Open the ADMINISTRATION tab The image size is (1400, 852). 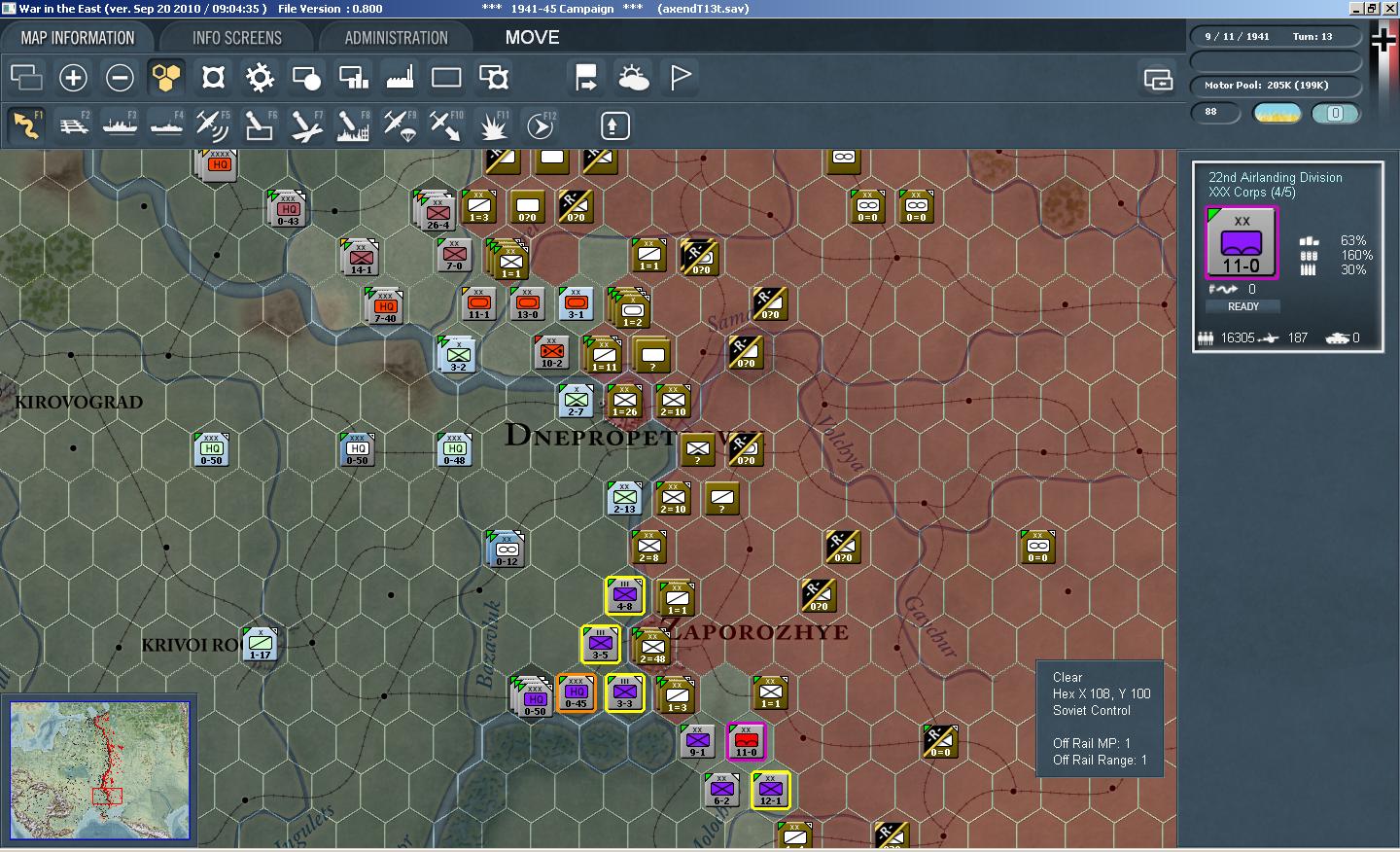coord(396,38)
